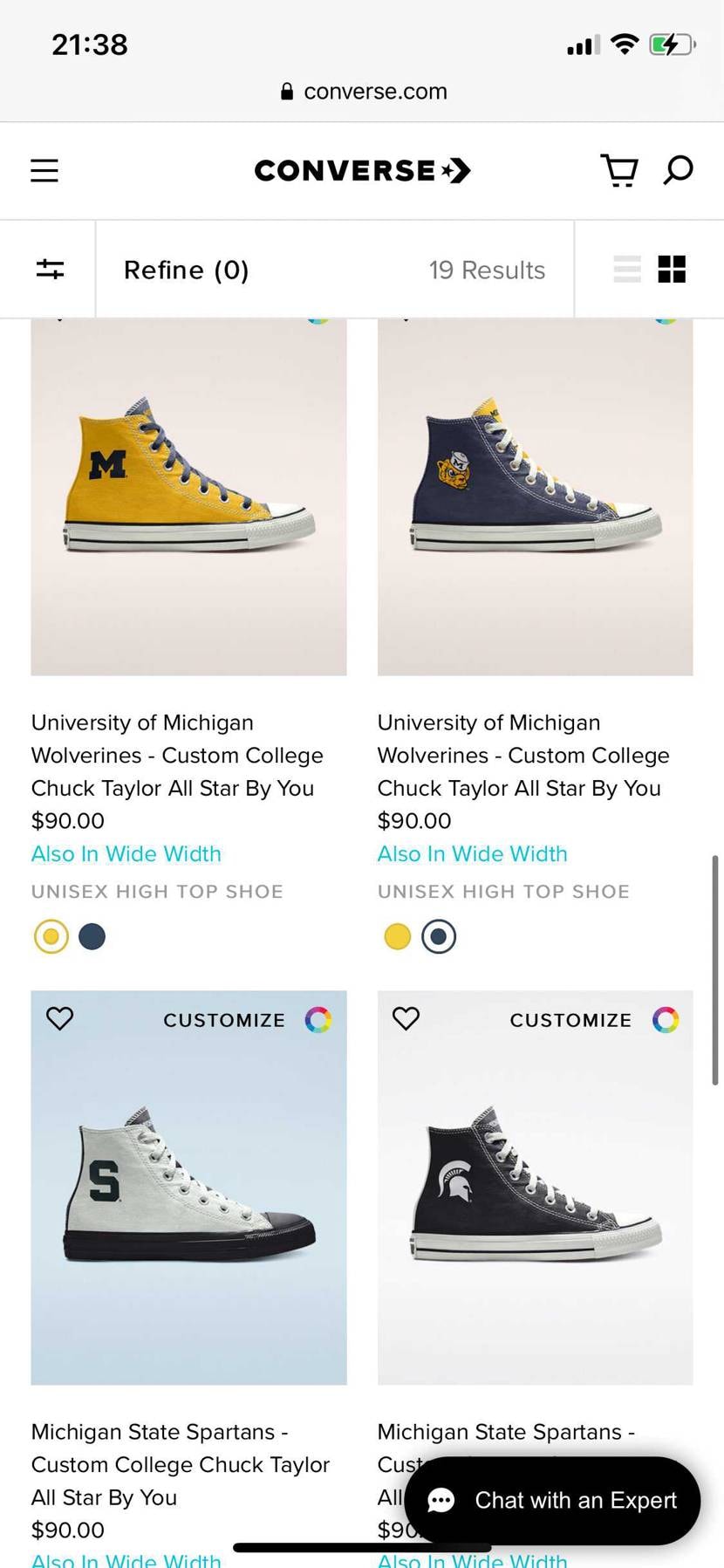The height and width of the screenshot is (1568, 724).
Task: Tap the search magnifier icon
Action: (x=678, y=169)
